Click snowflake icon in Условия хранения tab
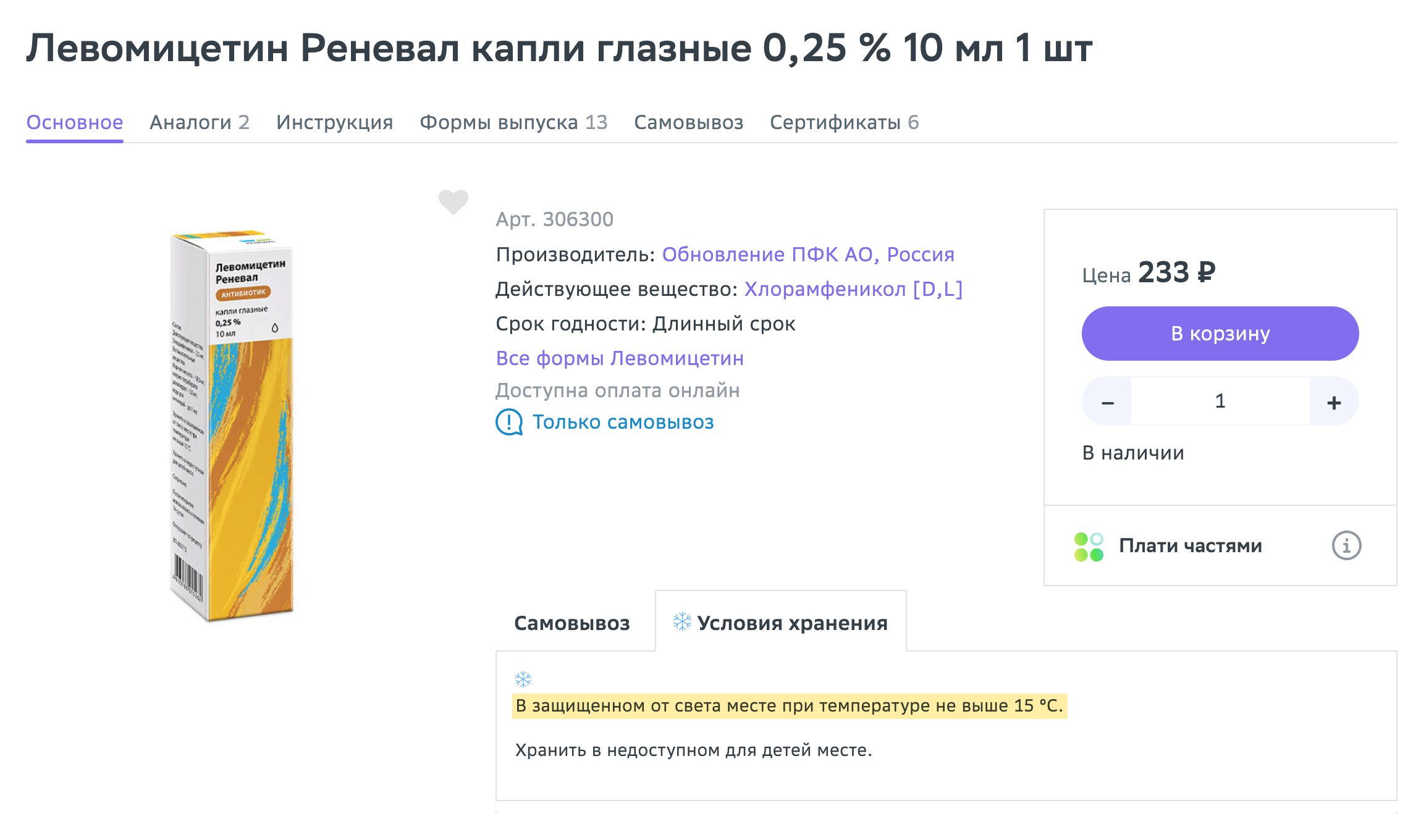This screenshot has width=1421, height=840. (x=682, y=621)
